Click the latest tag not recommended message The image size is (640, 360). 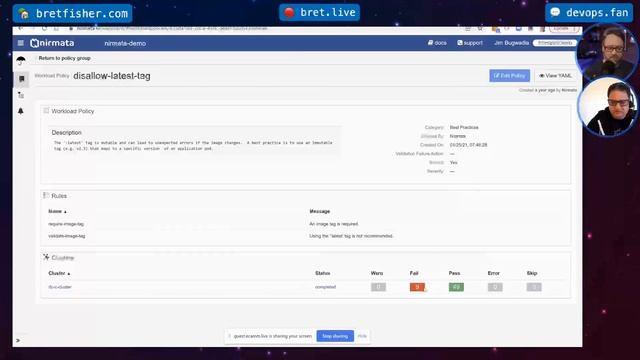[351, 236]
